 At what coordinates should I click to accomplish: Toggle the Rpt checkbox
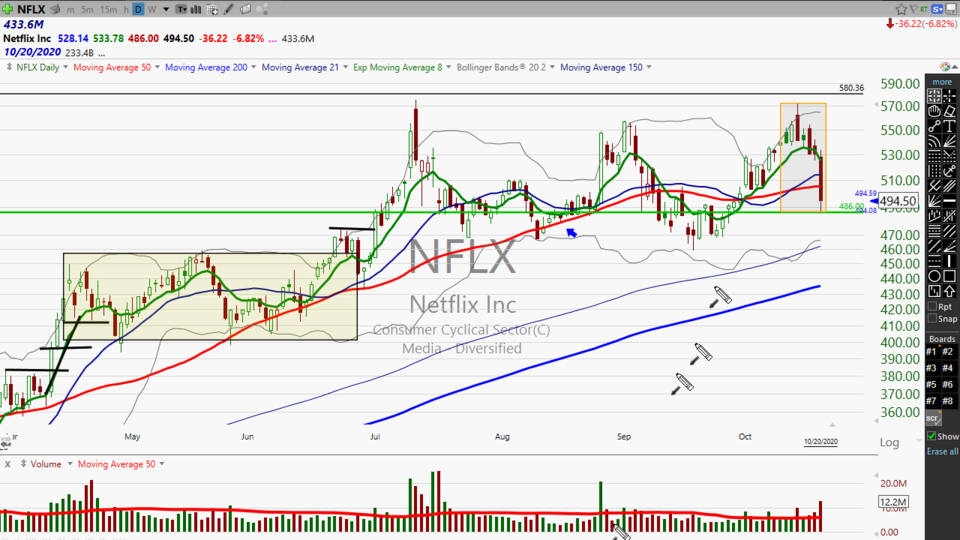[932, 306]
